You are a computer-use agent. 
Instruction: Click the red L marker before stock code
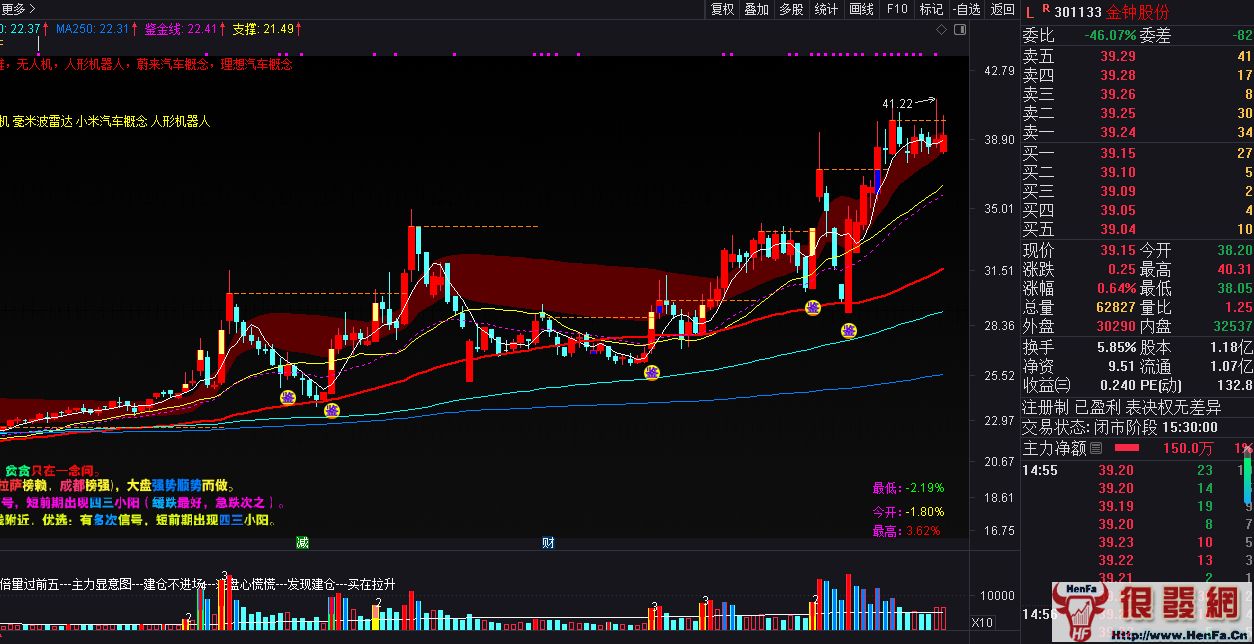pos(1030,11)
